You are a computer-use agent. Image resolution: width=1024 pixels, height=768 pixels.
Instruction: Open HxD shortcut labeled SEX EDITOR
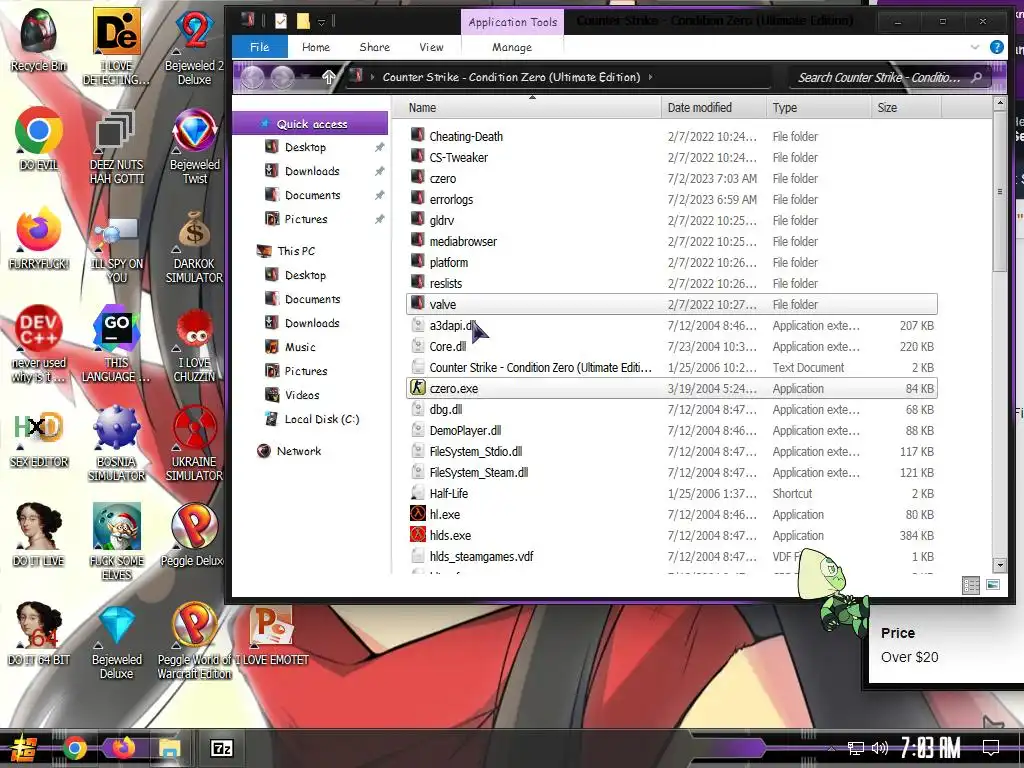(x=39, y=438)
